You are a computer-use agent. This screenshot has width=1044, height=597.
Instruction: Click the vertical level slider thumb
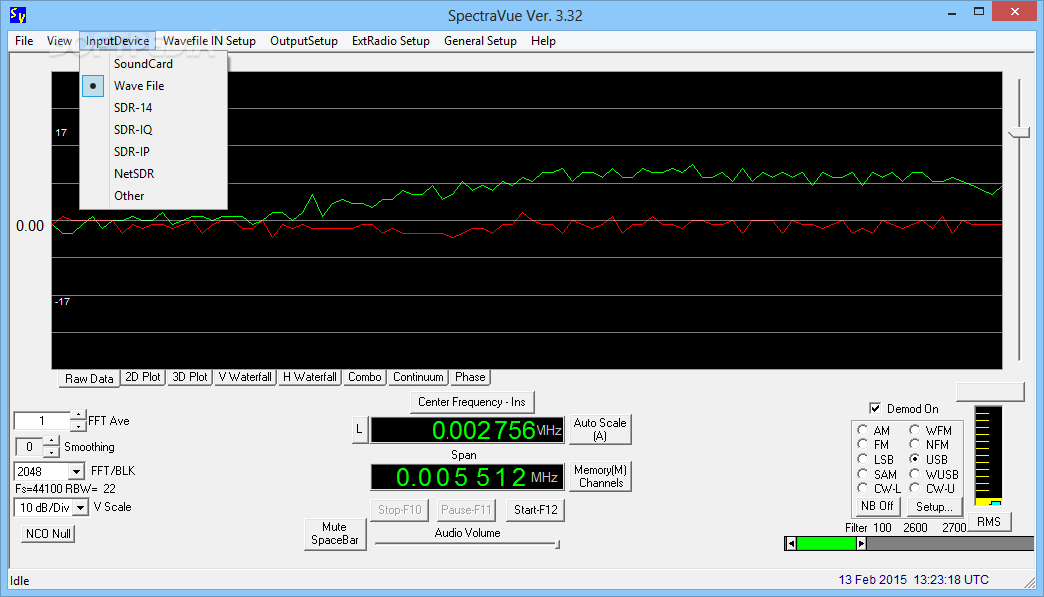click(1019, 133)
